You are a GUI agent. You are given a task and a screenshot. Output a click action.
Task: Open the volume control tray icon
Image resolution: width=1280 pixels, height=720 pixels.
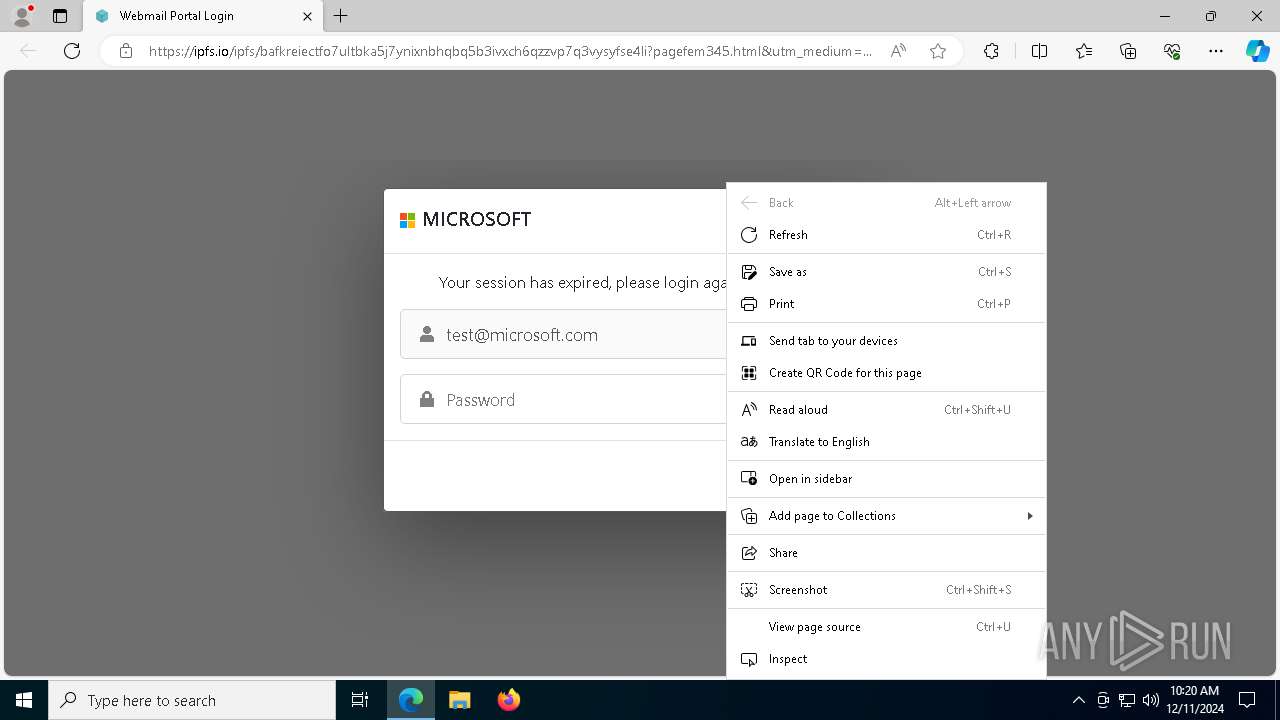(1150, 700)
